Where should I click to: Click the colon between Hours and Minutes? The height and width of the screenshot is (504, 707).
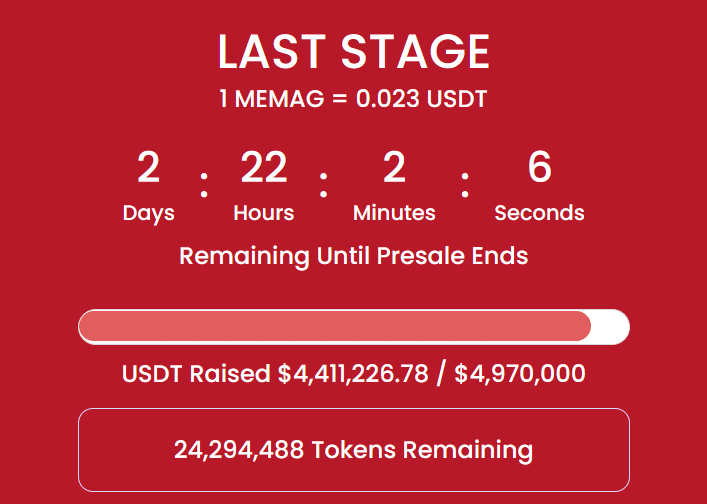[x=323, y=185]
